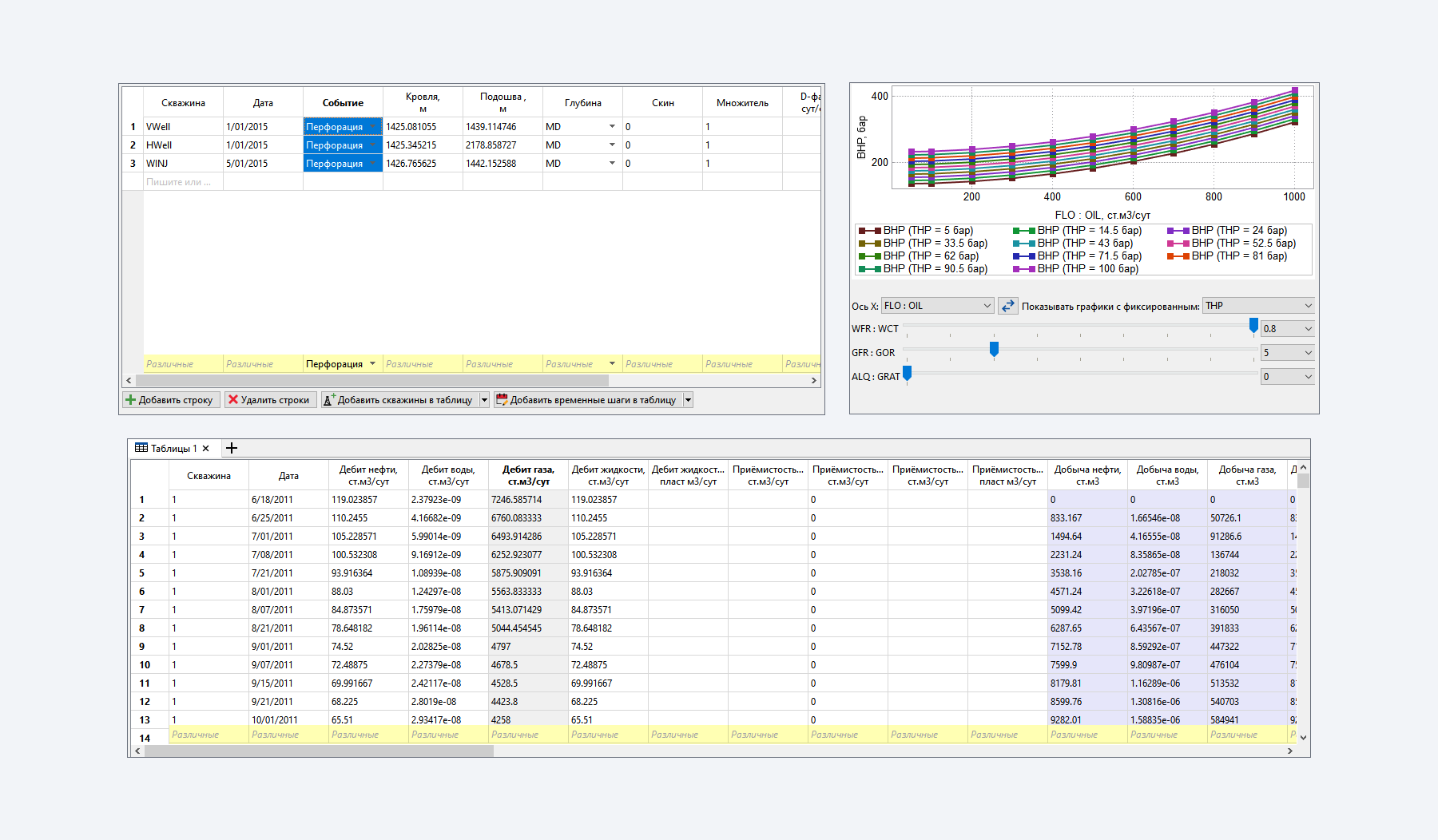The height and width of the screenshot is (840, 1438).
Task: Click the date cell 6/18/2011
Action: 288,500
